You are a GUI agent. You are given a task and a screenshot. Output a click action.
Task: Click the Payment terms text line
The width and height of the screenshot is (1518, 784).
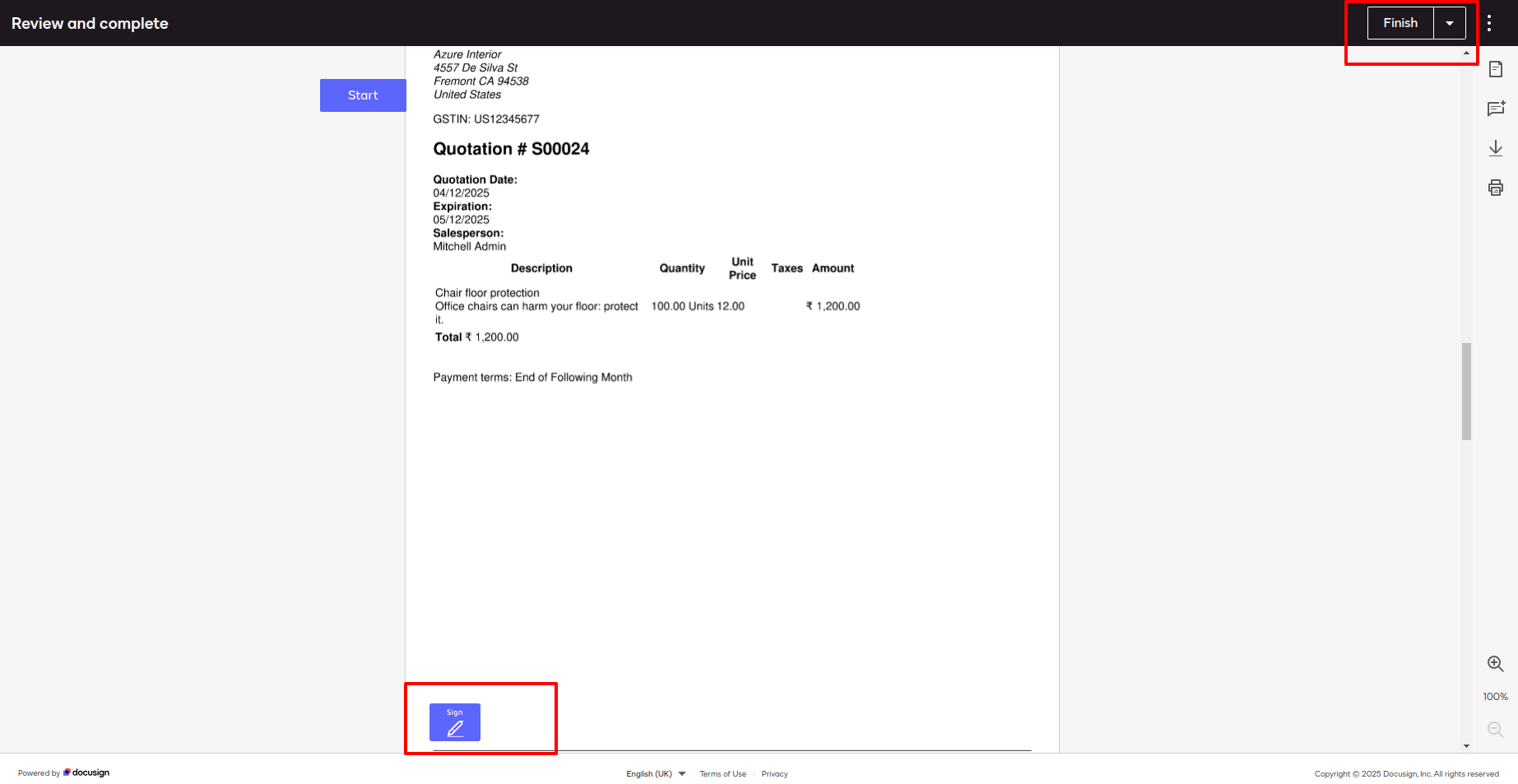pyautogui.click(x=532, y=378)
